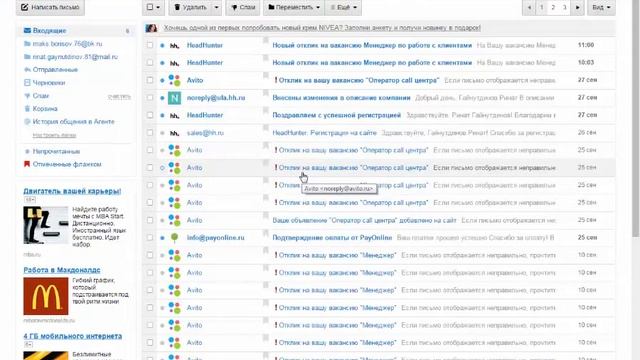This screenshot has width=640, height=360.
Task: Click Avito logo in the 27 сен email
Action: tap(174, 80)
